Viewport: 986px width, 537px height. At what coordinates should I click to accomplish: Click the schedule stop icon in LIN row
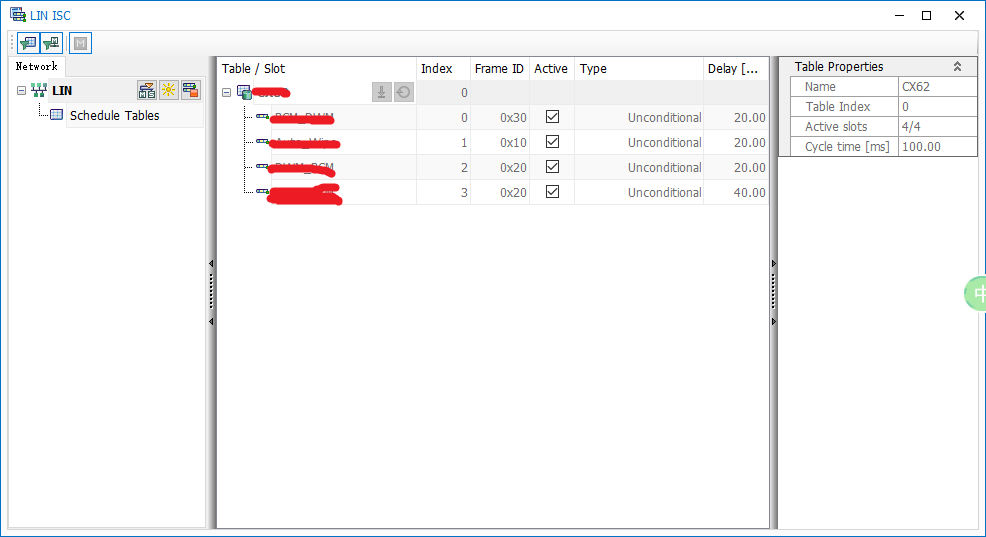point(191,91)
